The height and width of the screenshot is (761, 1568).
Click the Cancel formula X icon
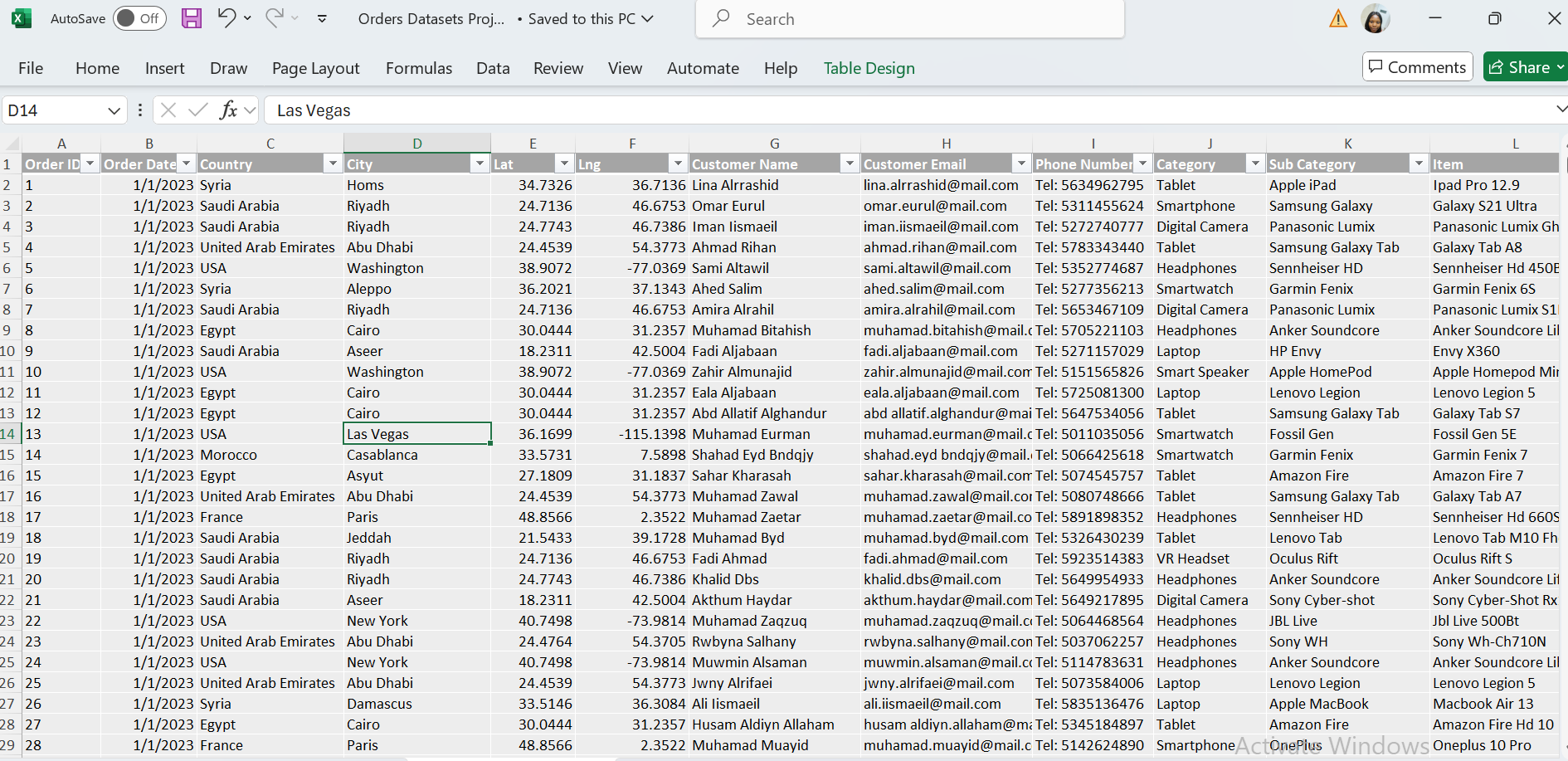pyautogui.click(x=168, y=110)
